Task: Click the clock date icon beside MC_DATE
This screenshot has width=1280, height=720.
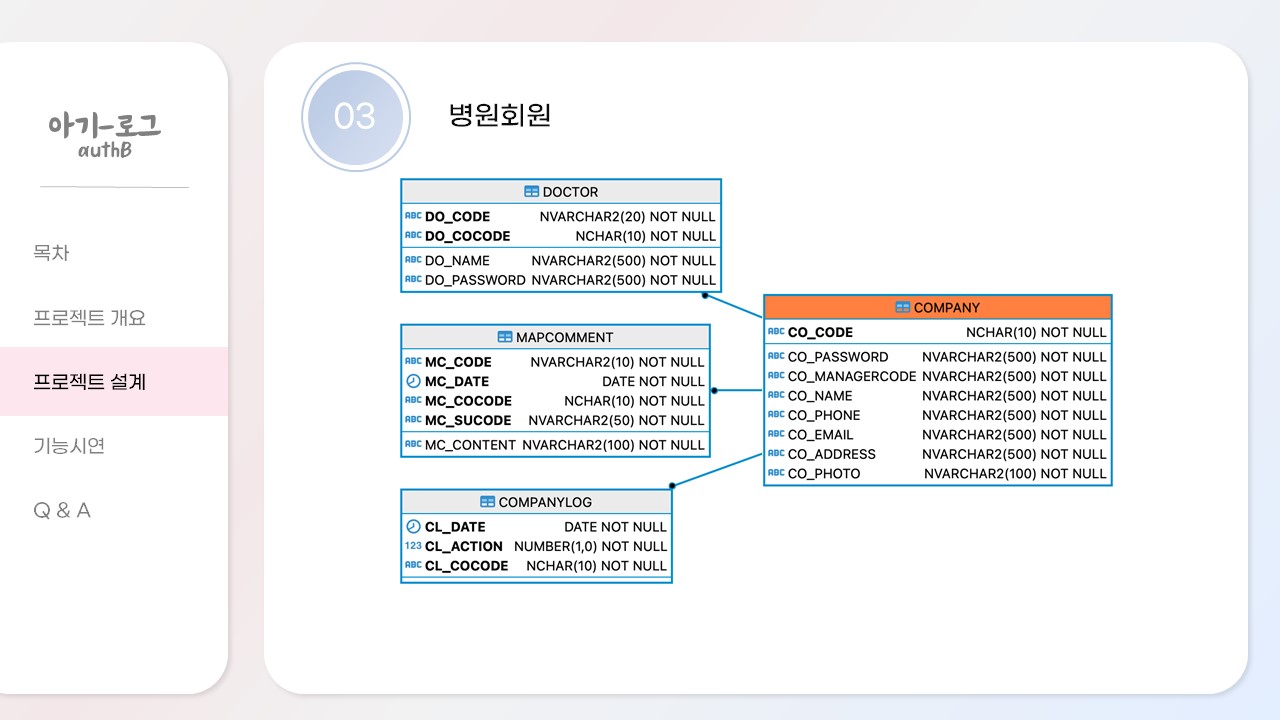Action: 413,381
